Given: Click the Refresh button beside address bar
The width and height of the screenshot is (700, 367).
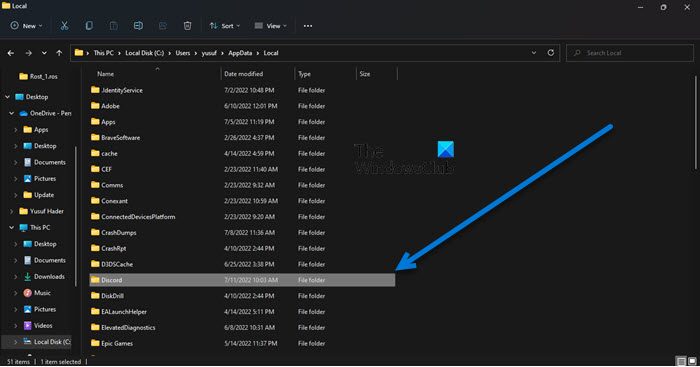Looking at the screenshot, I should (551, 53).
